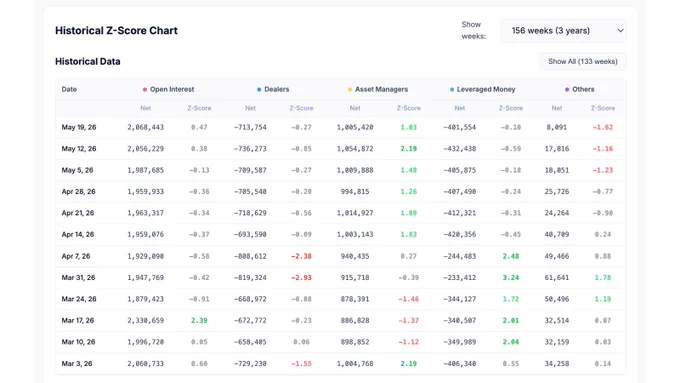
Task: Click the -2.93 Dealers z-score
Action: pos(301,278)
